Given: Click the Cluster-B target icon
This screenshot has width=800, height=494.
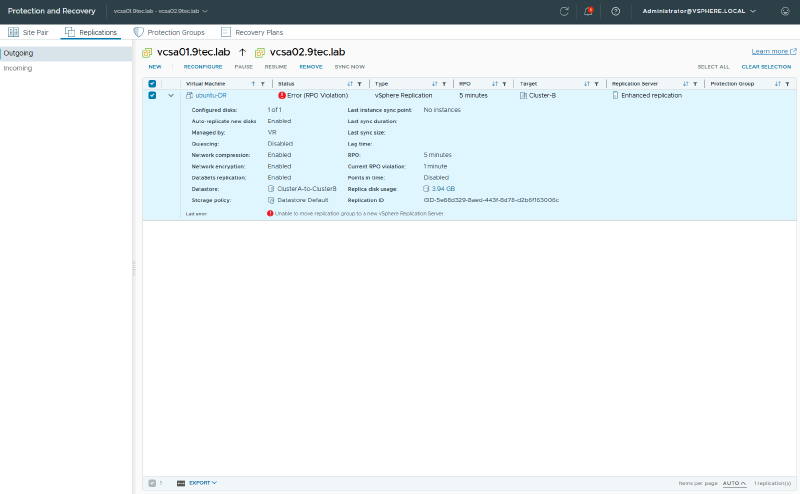Looking at the screenshot, I should tap(523, 95).
